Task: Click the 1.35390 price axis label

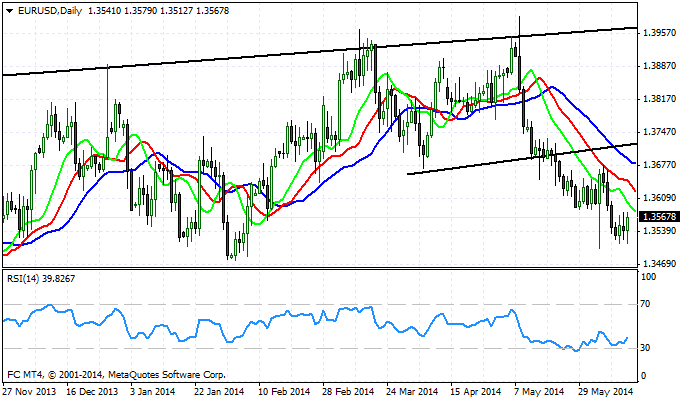Action: pos(660,231)
